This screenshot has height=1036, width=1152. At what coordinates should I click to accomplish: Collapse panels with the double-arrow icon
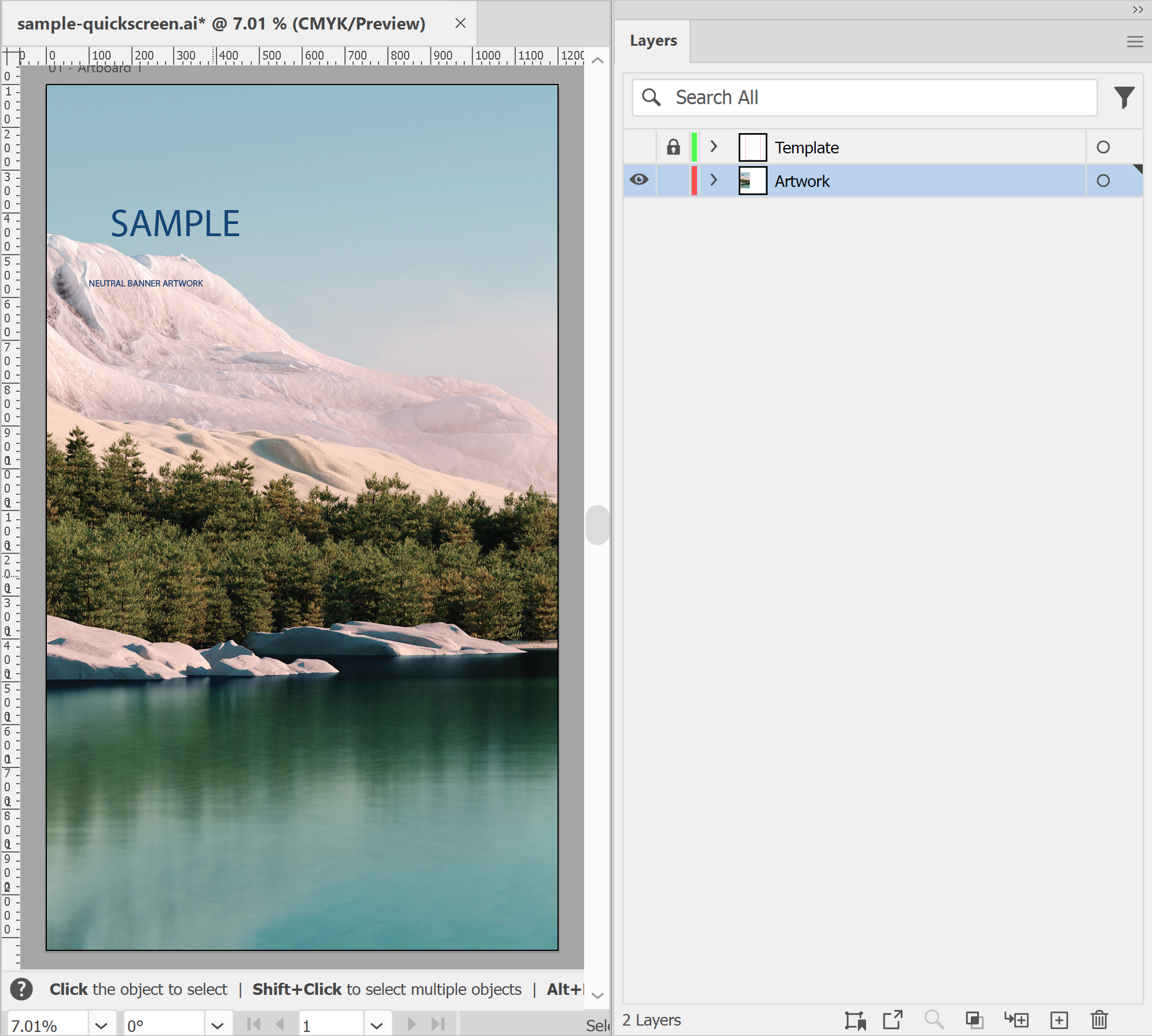tap(1138, 9)
